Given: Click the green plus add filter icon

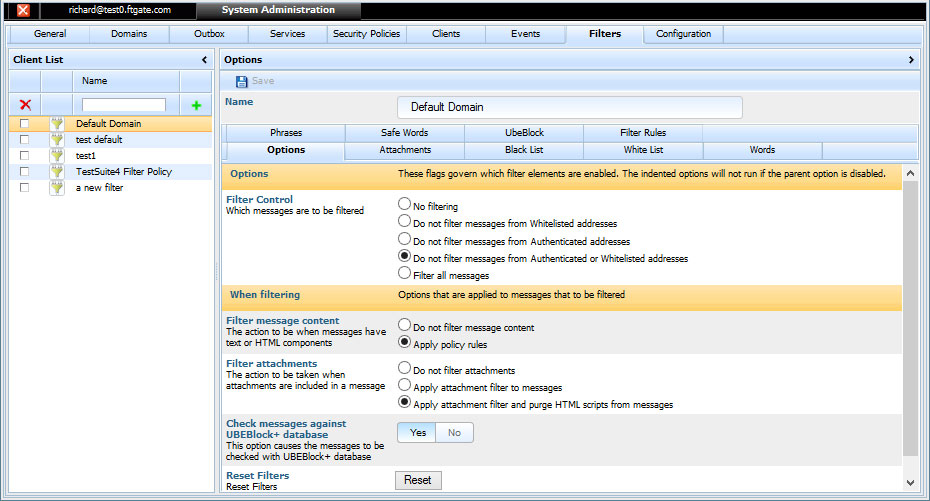Looking at the screenshot, I should pos(196,106).
